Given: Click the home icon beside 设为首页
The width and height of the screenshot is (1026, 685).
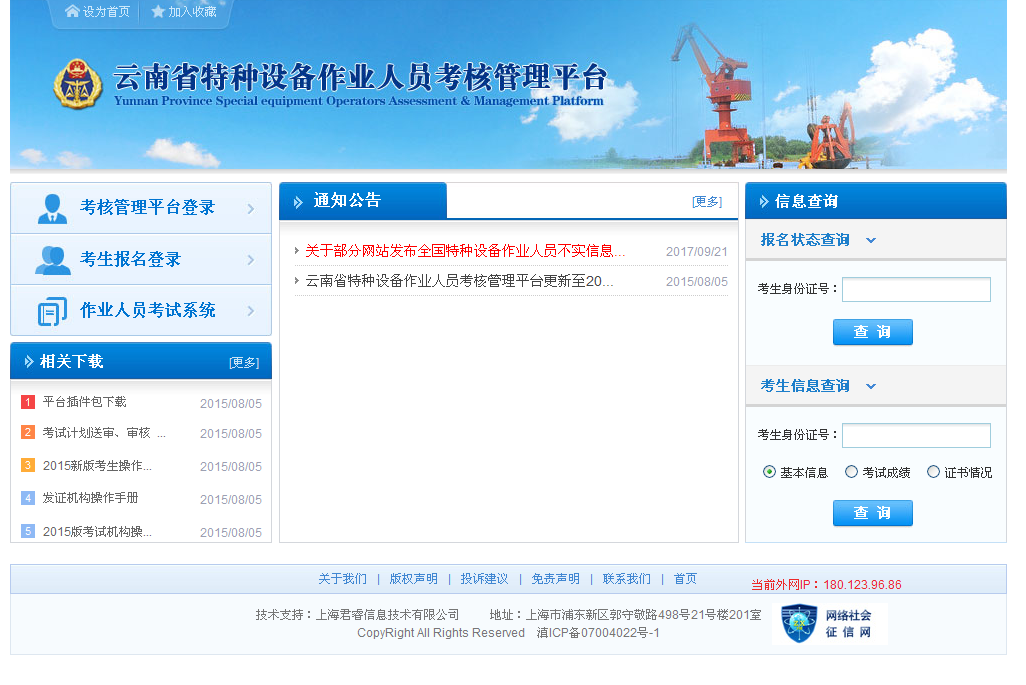Looking at the screenshot, I should [x=72, y=12].
